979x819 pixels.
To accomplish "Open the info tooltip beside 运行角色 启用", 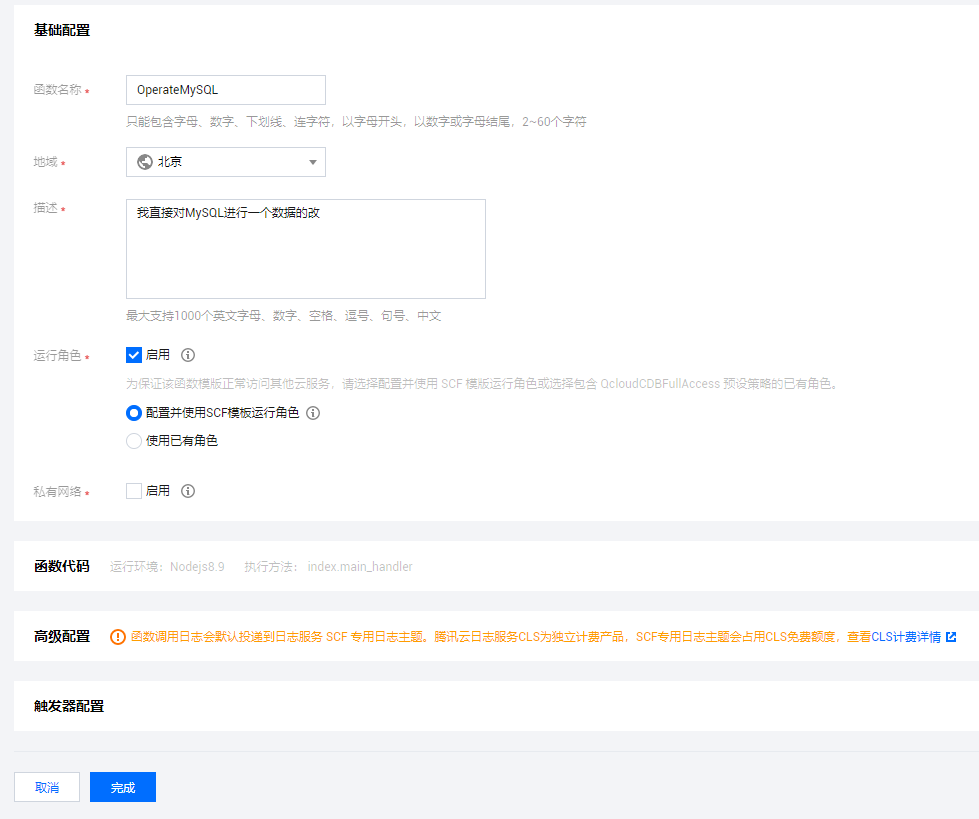I will coord(187,354).
